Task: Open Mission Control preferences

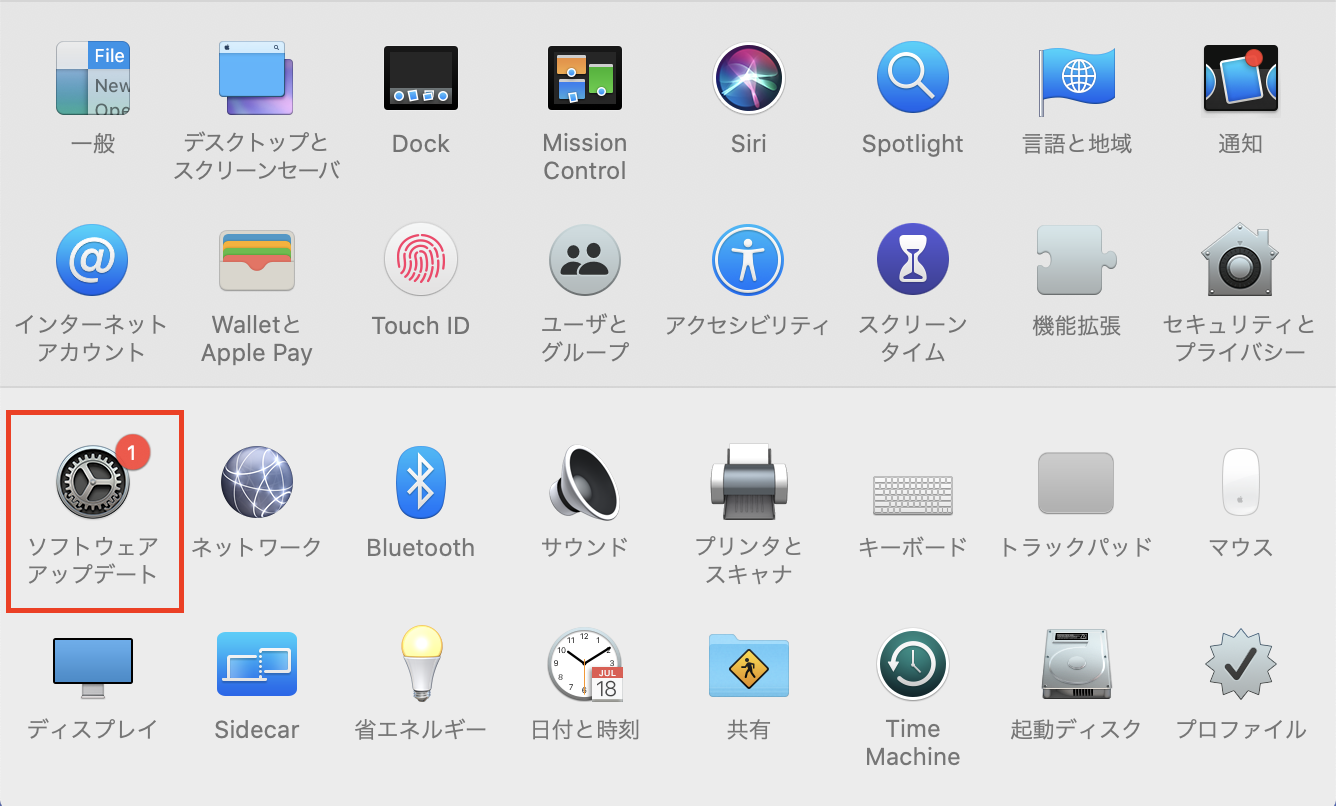Action: pos(585,78)
